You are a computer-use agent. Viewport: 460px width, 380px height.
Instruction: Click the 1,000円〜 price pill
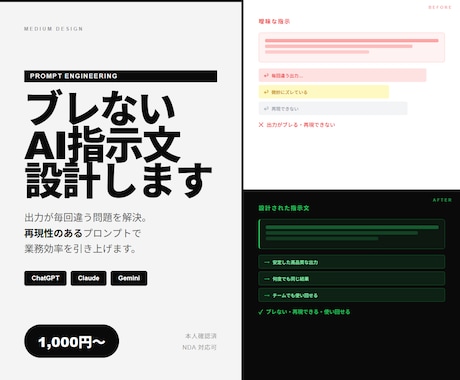72,341
